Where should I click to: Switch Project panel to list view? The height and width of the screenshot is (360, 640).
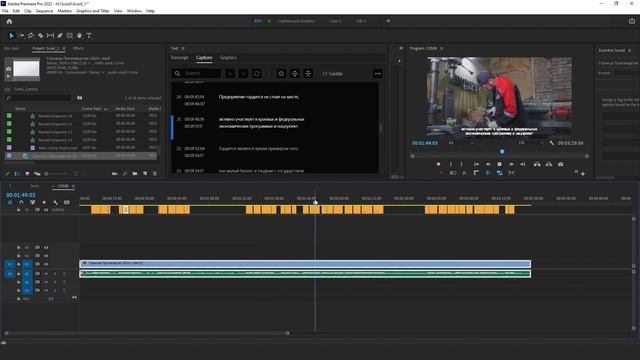[17, 173]
